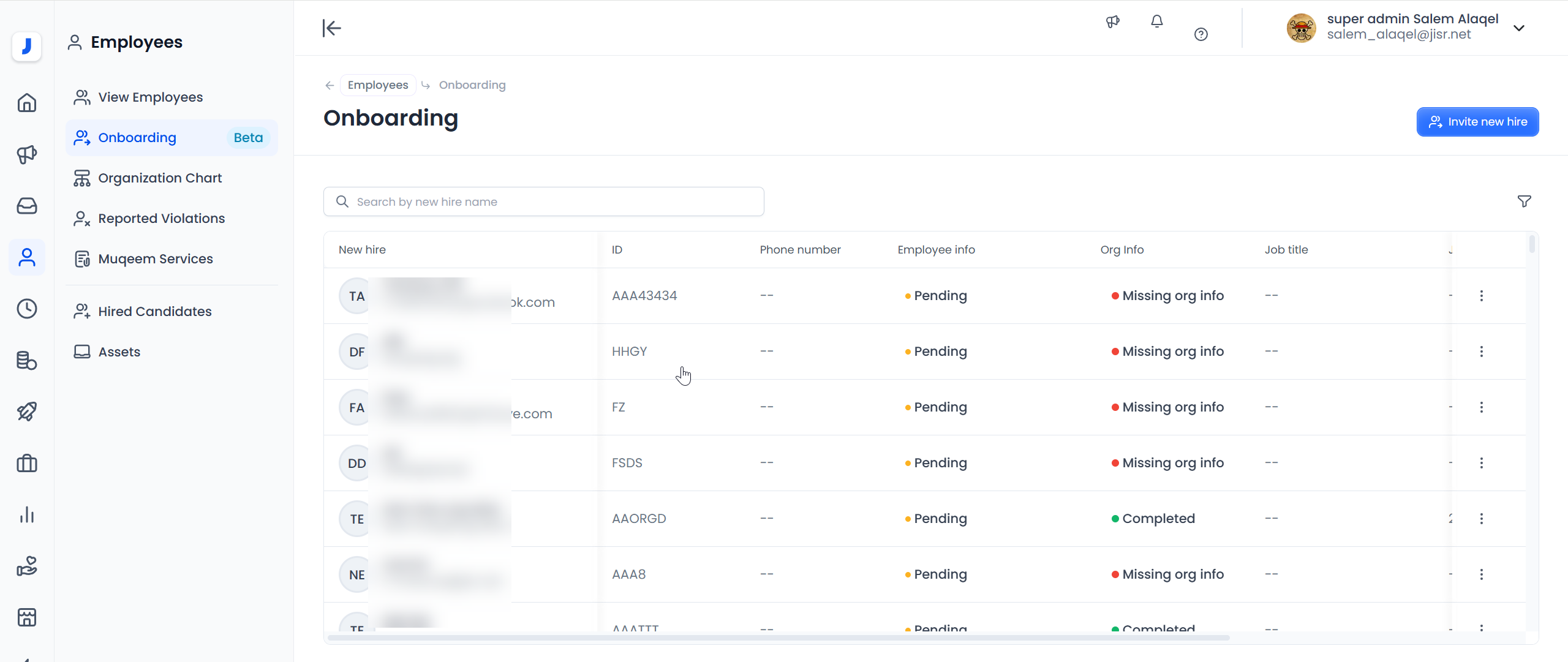The height and width of the screenshot is (662, 1568).
Task: Click the Employees breadcrumb link
Action: pos(377,85)
